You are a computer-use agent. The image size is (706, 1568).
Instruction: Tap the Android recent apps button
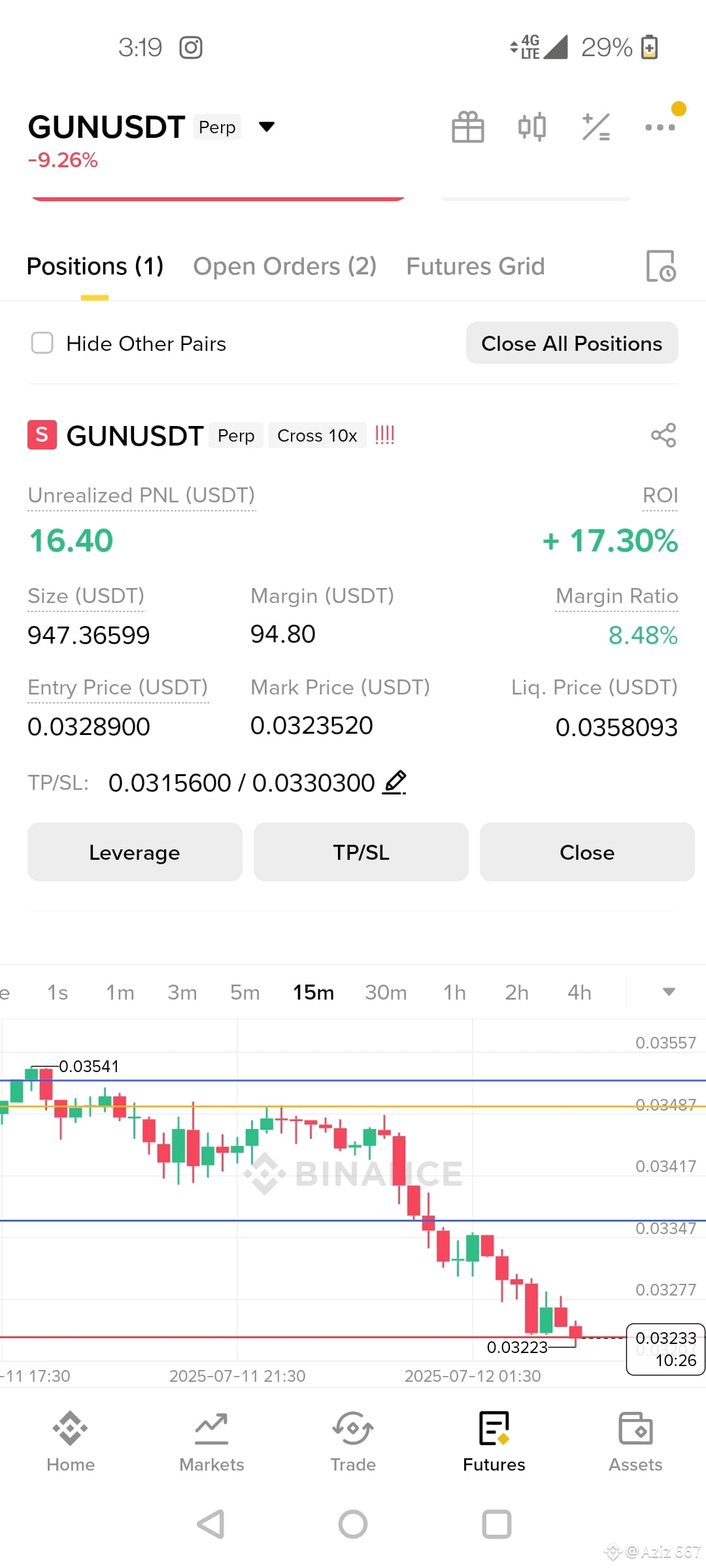496,1524
